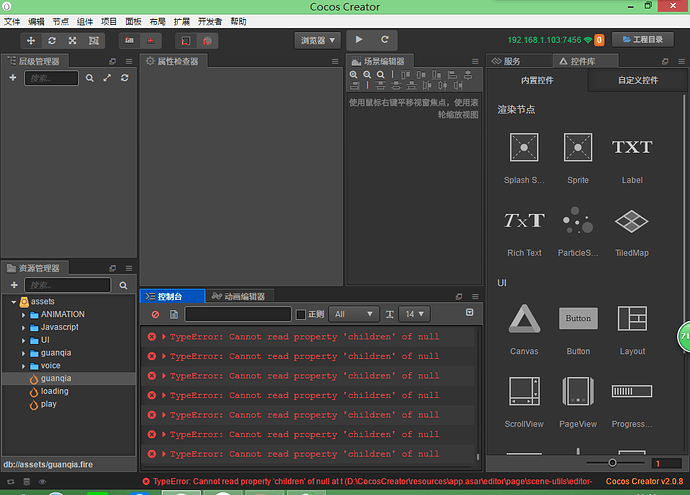The width and height of the screenshot is (690, 495).
Task: Switch to the 自定义控件 tab
Action: click(x=638, y=81)
